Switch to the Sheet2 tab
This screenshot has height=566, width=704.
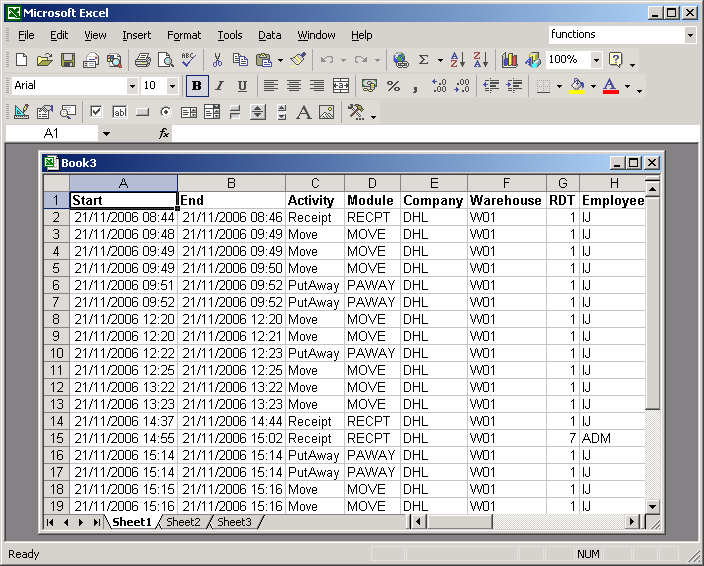183,522
